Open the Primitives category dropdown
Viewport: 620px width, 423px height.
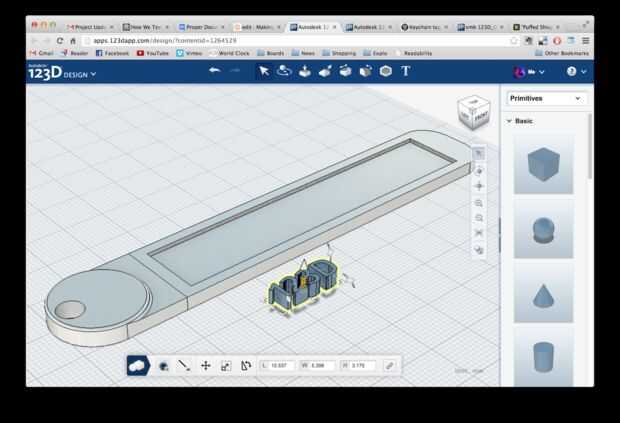click(545, 99)
